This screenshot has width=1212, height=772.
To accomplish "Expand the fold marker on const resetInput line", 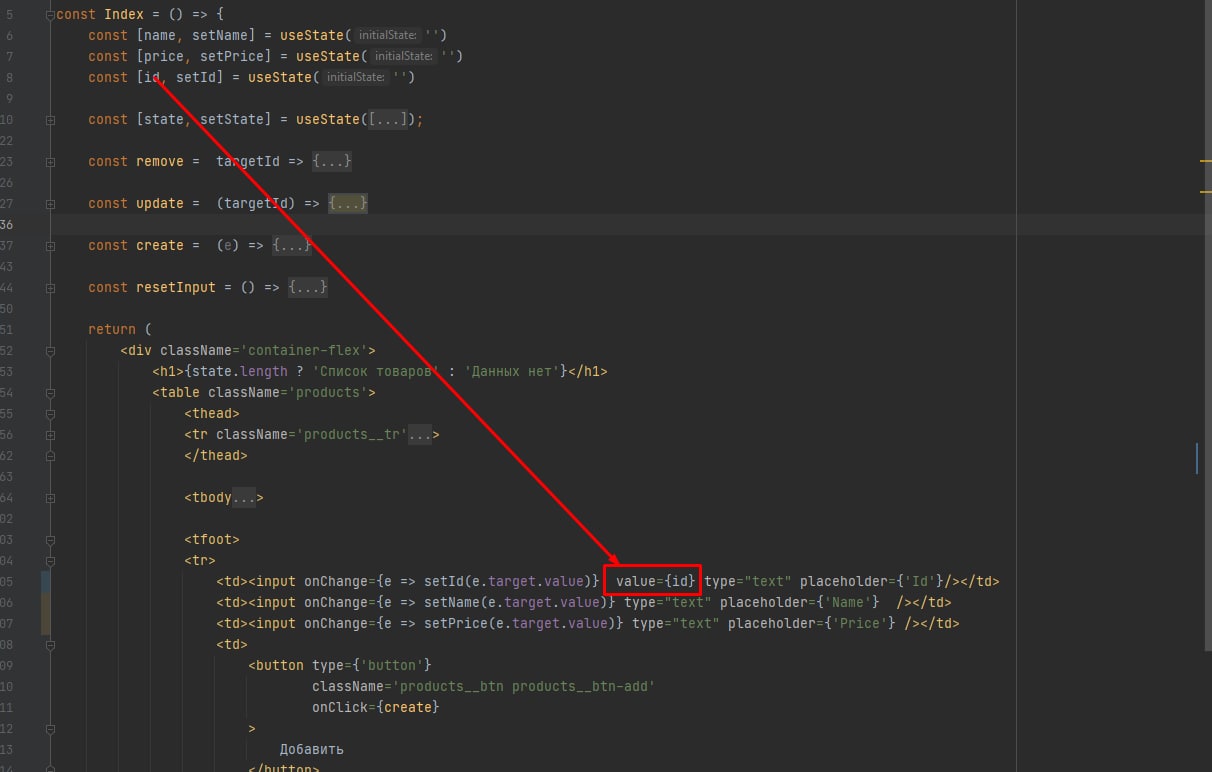I will (x=50, y=287).
